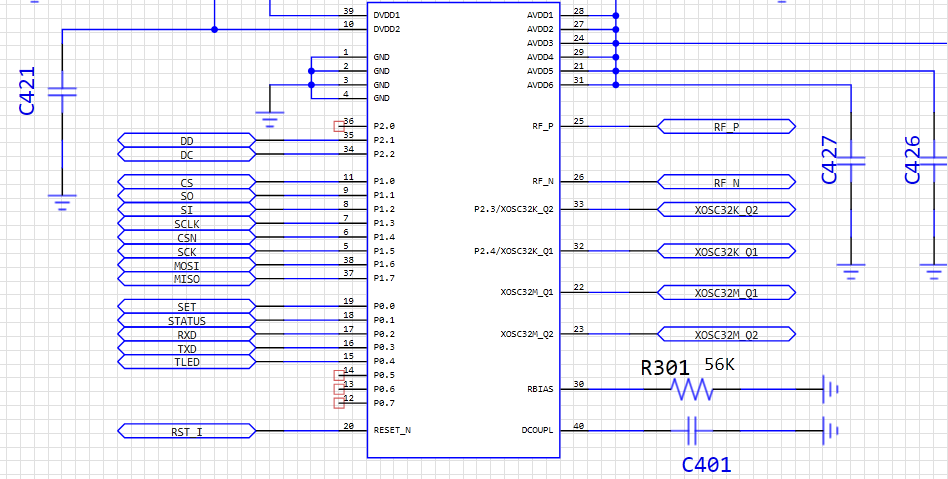Select the DD net port
948x479 pixels.
pyautogui.click(x=187, y=140)
